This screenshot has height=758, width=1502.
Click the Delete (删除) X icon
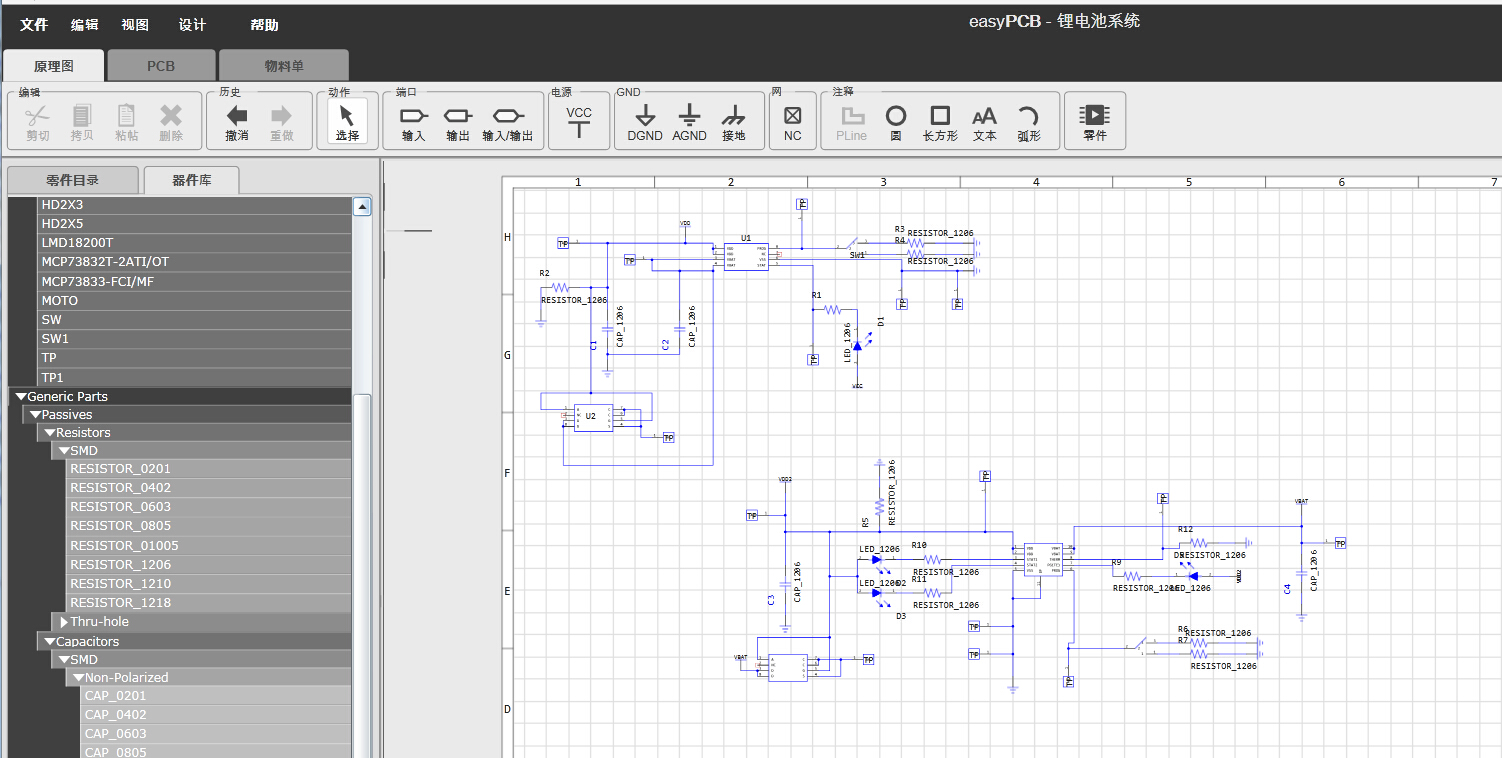(x=171, y=116)
